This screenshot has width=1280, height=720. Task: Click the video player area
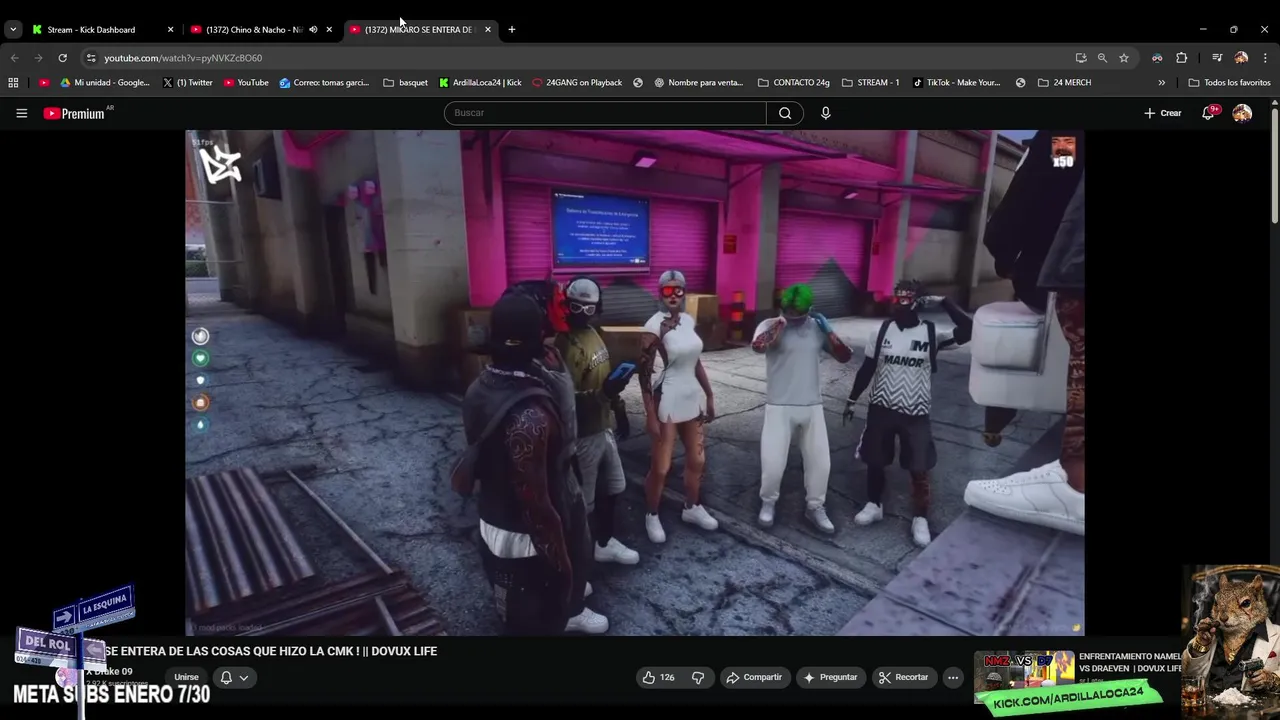[635, 382]
